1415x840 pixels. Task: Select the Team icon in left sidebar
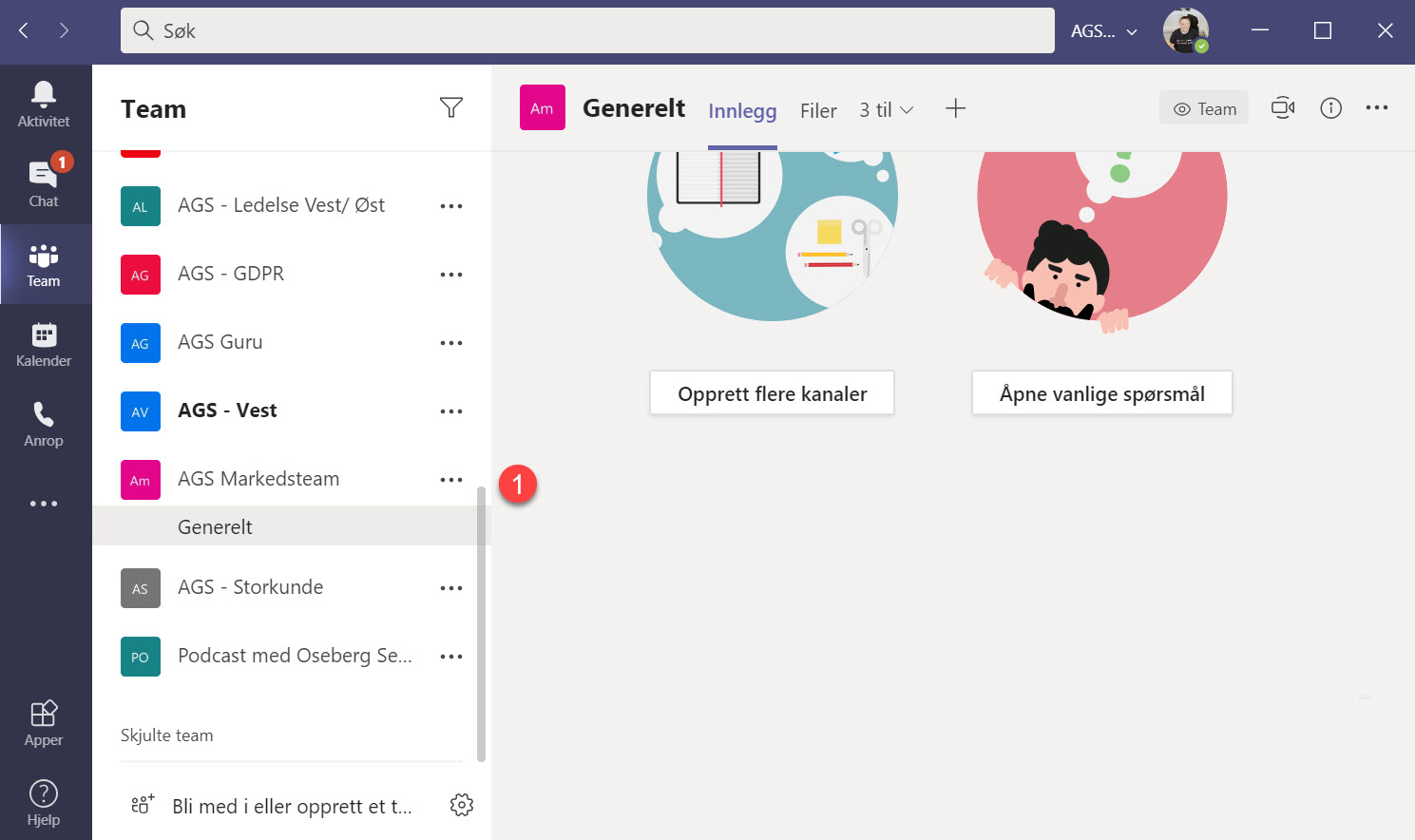(43, 264)
